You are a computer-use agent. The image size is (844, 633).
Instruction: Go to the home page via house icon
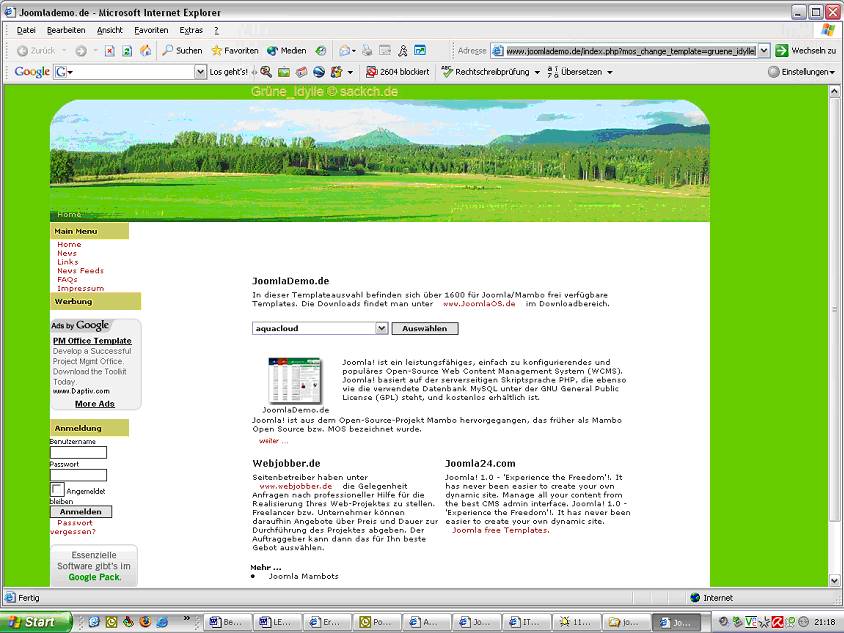tap(145, 51)
